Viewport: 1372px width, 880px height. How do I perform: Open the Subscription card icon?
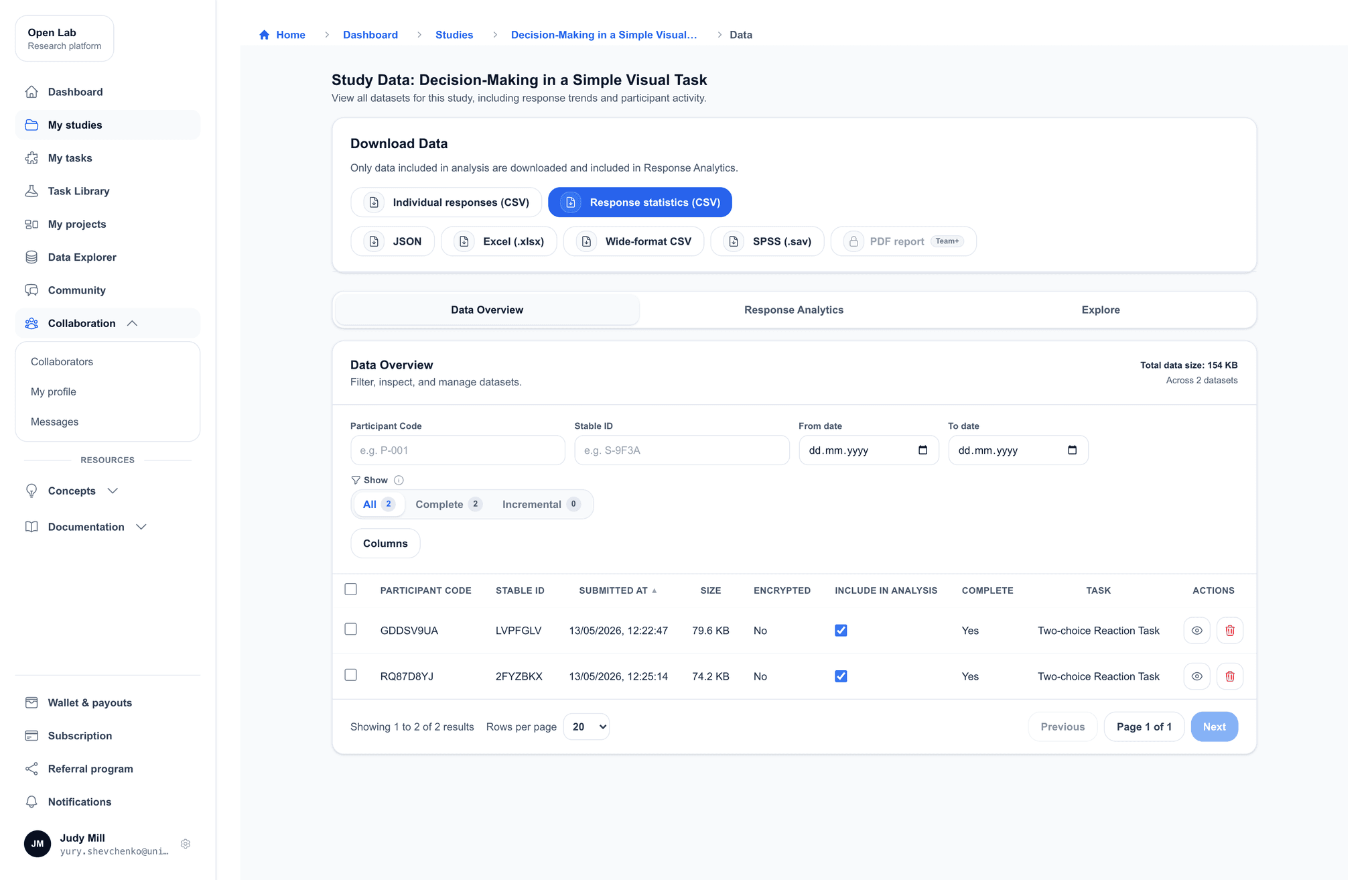31,736
